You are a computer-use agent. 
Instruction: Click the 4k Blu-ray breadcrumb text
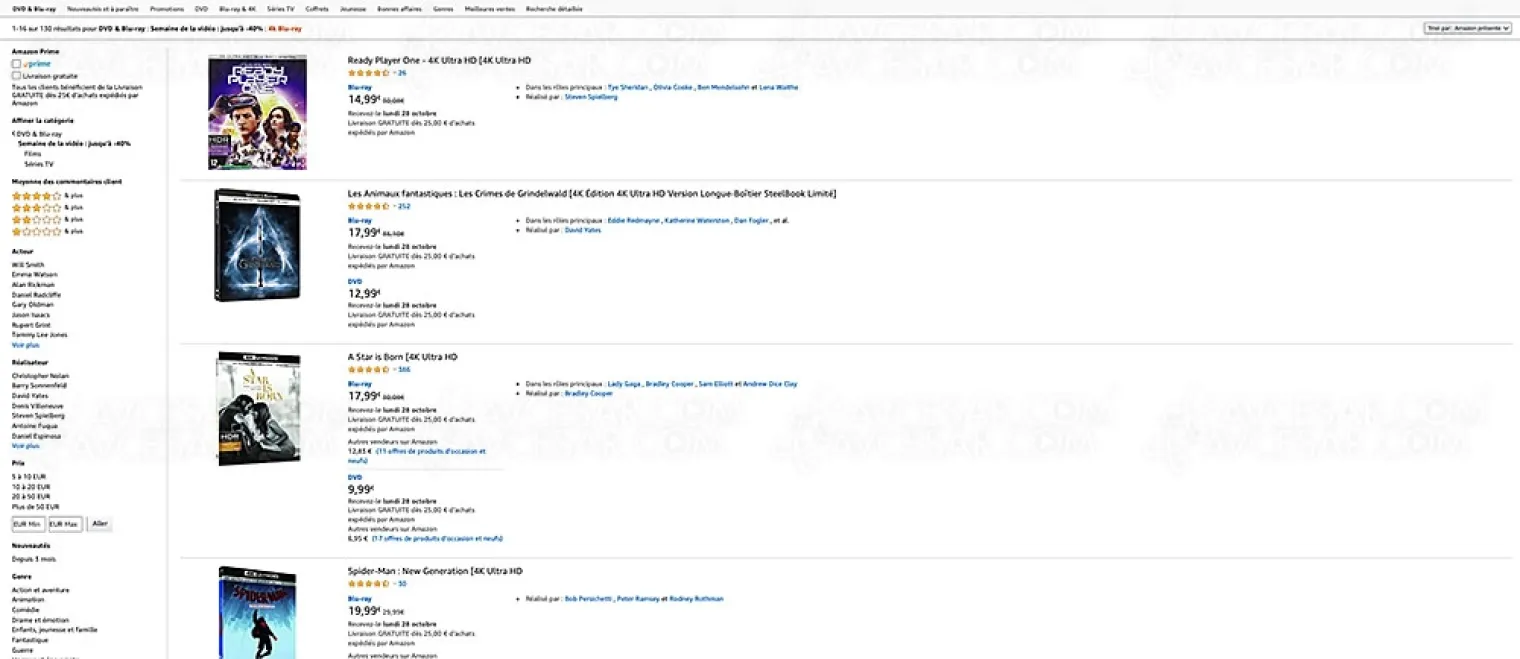point(285,29)
